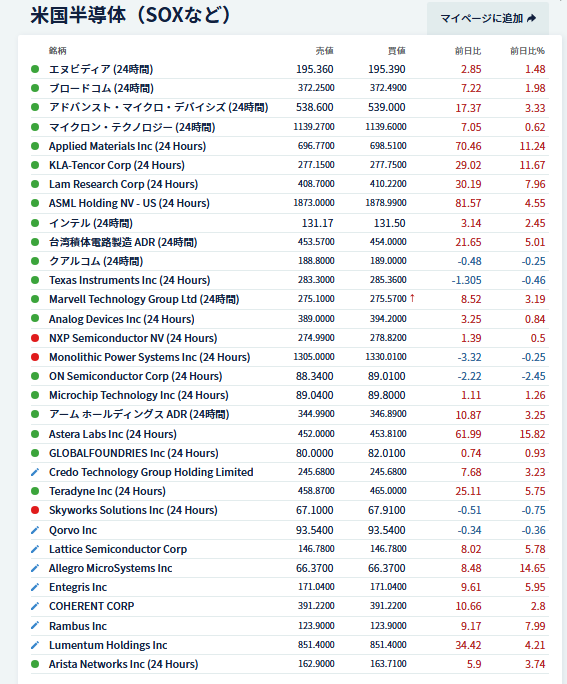567x684 pixels.
Task: Click buy price 539.000 for アドバンスト・マイクロ
Action: point(386,107)
